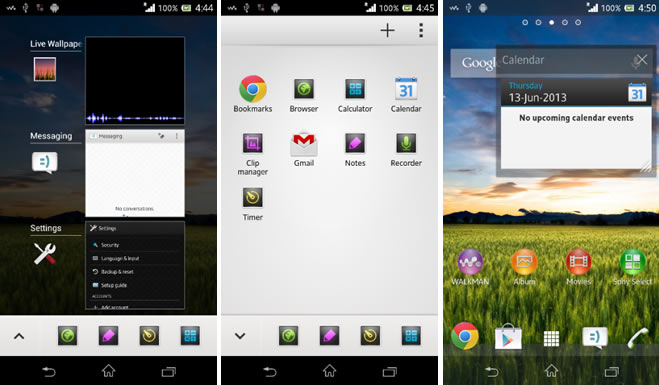Tap the Recent apps button on left screen
This screenshot has height=385, width=659.
(x=169, y=372)
